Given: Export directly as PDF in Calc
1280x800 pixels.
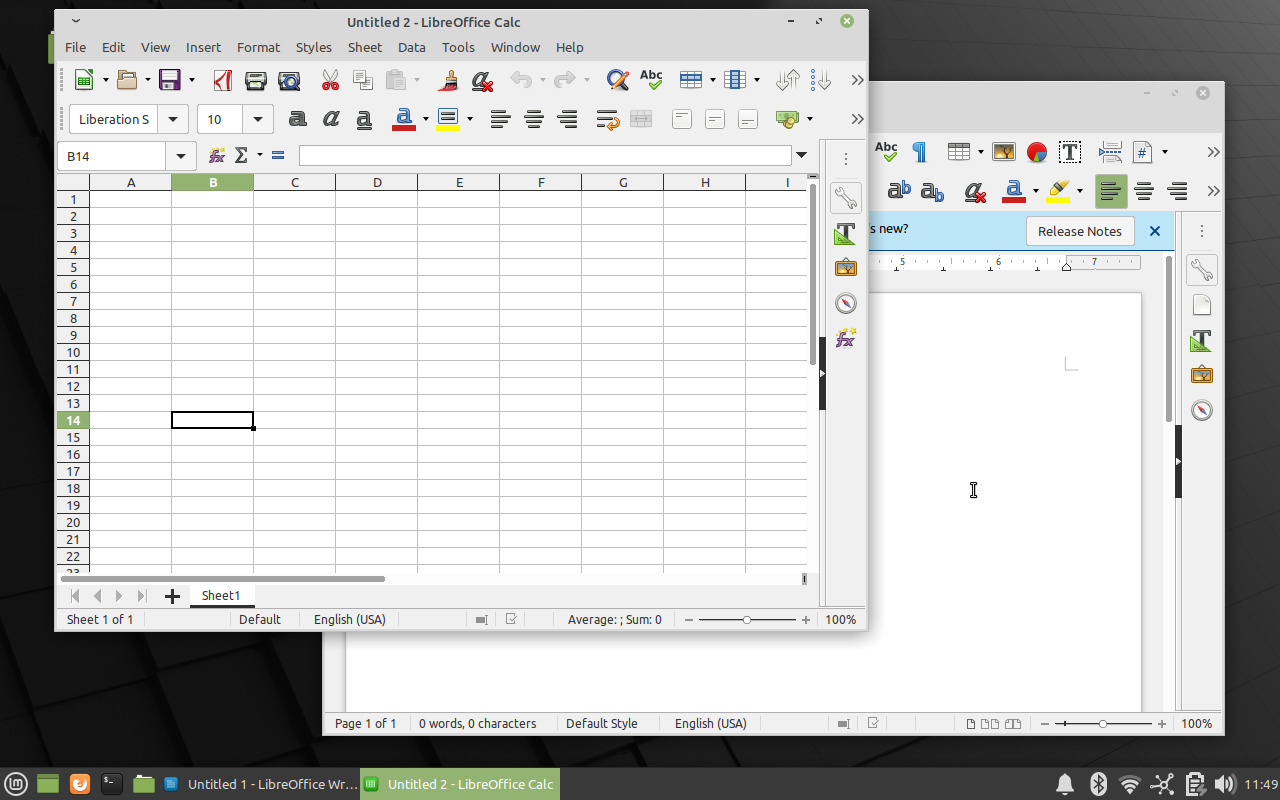Looking at the screenshot, I should coord(222,80).
